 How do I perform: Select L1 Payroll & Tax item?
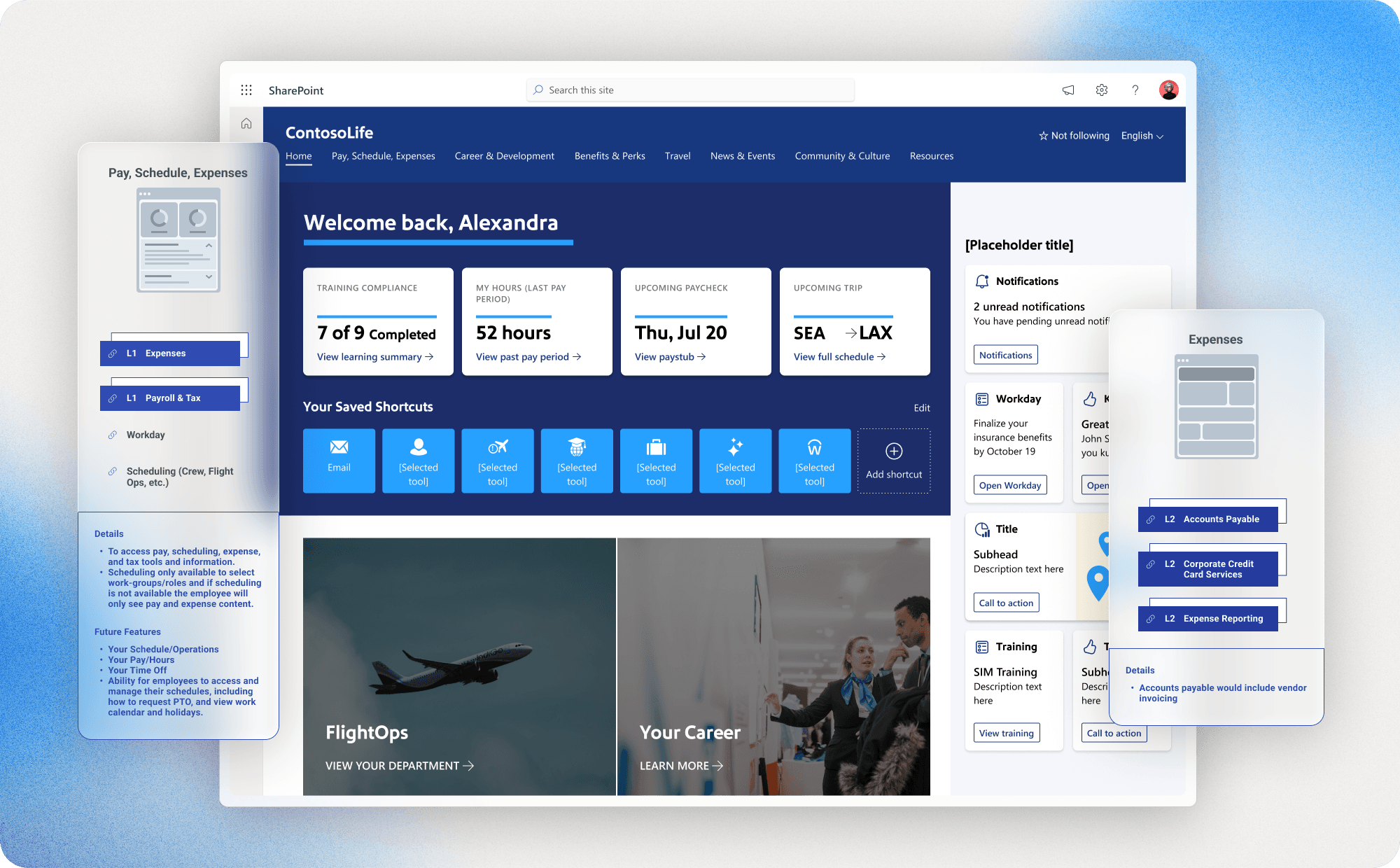(170, 398)
